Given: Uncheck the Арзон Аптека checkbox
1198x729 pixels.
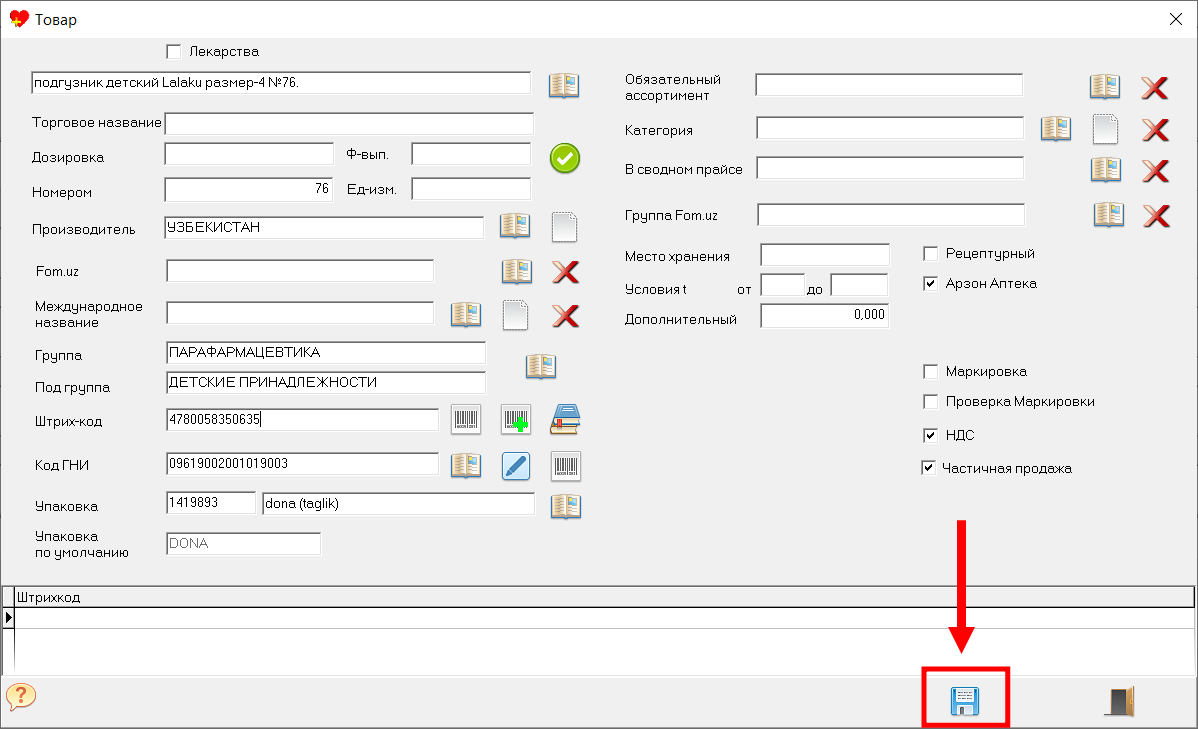Looking at the screenshot, I should tap(931, 284).
